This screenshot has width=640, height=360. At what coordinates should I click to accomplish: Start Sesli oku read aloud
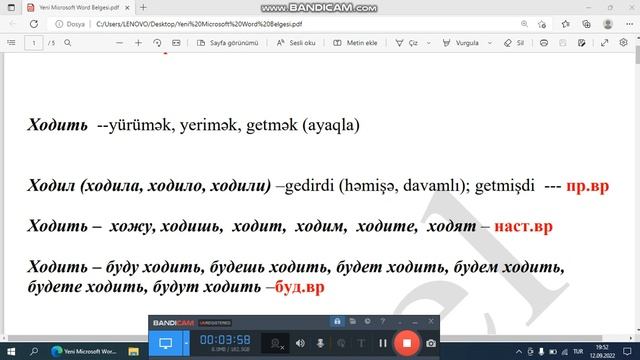[296, 42]
